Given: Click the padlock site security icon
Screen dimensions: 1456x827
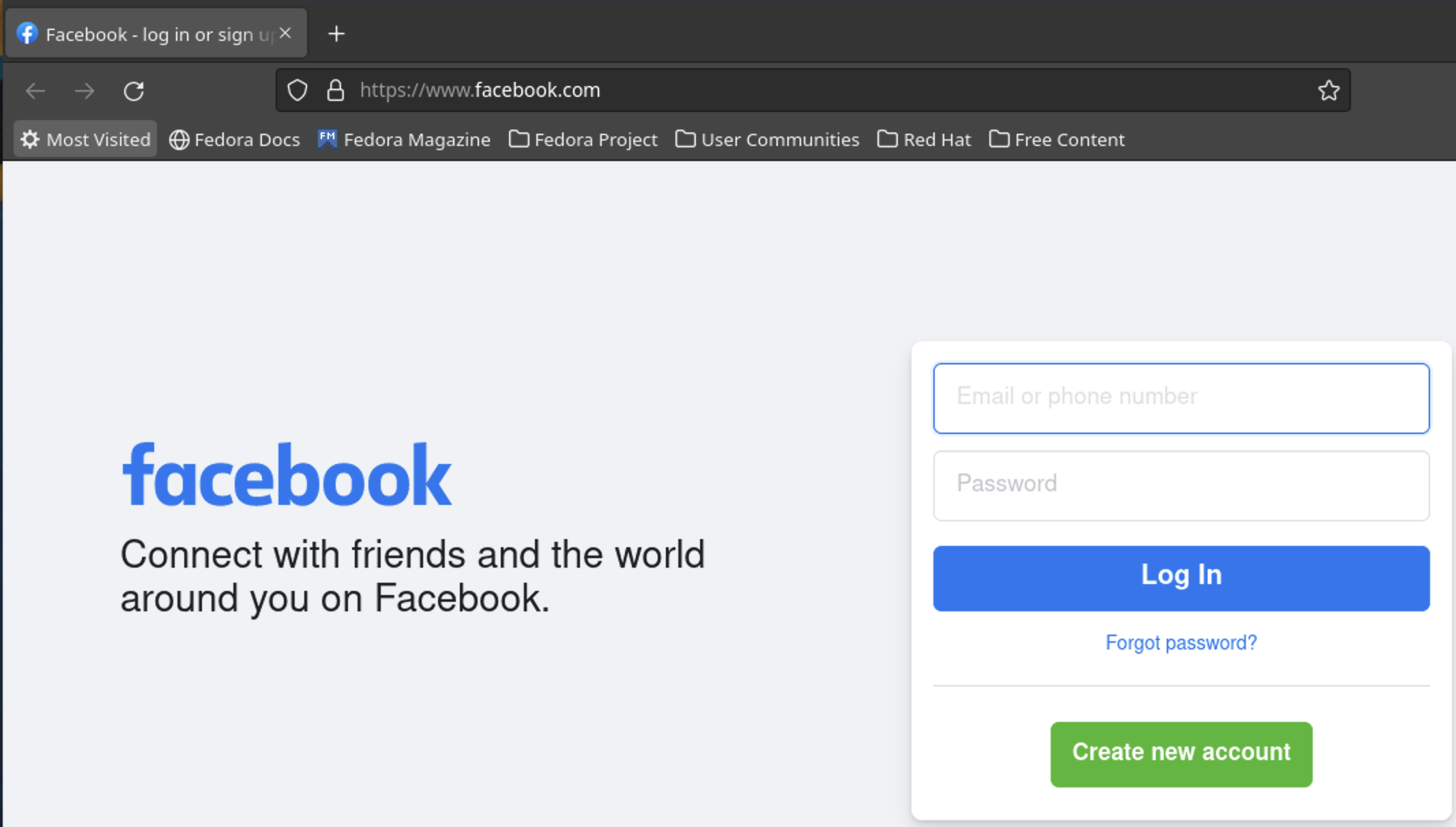Looking at the screenshot, I should pyautogui.click(x=335, y=90).
